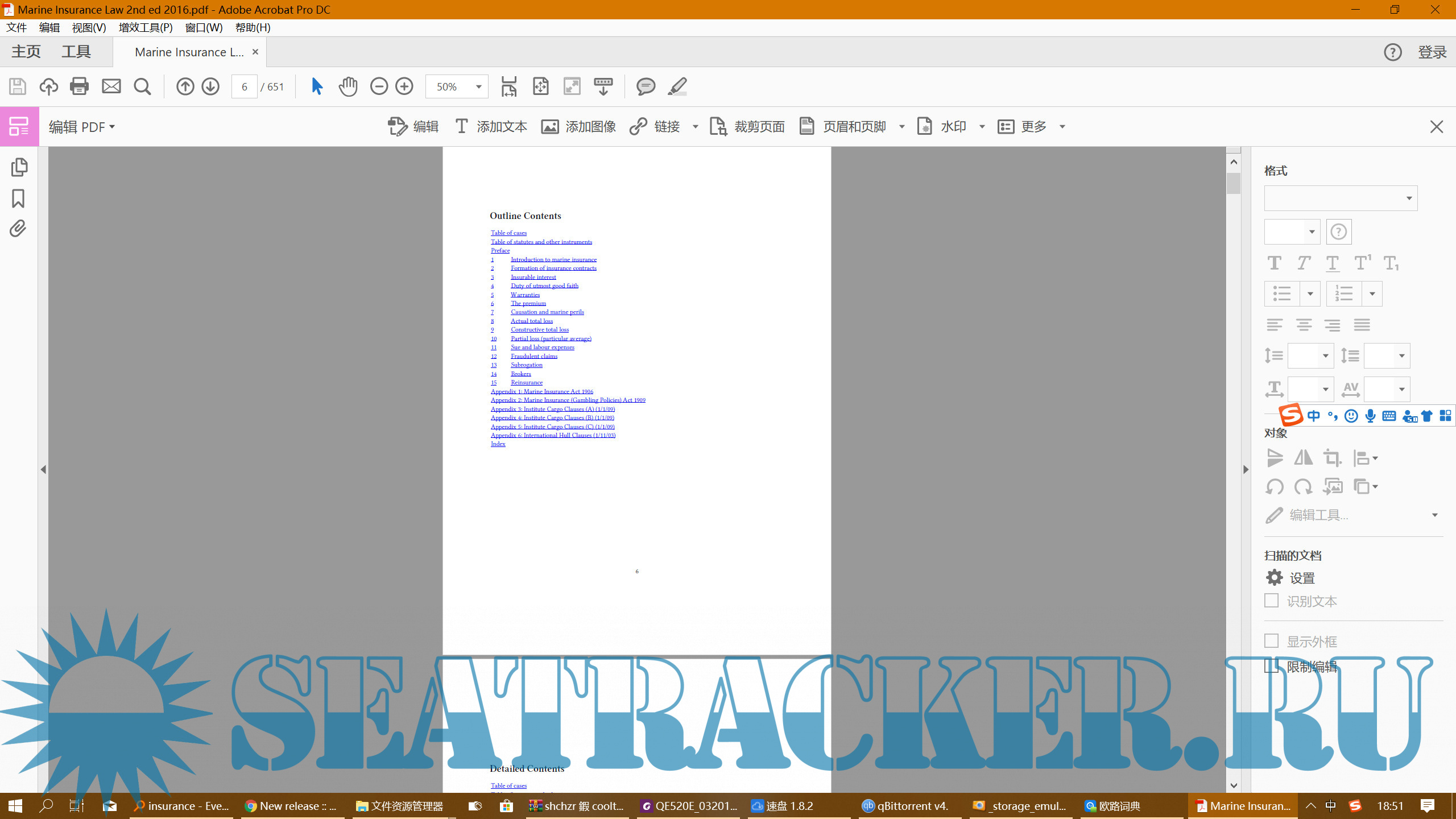1456x819 pixels.
Task: Open the Attachments paperclip panel
Action: point(18,229)
